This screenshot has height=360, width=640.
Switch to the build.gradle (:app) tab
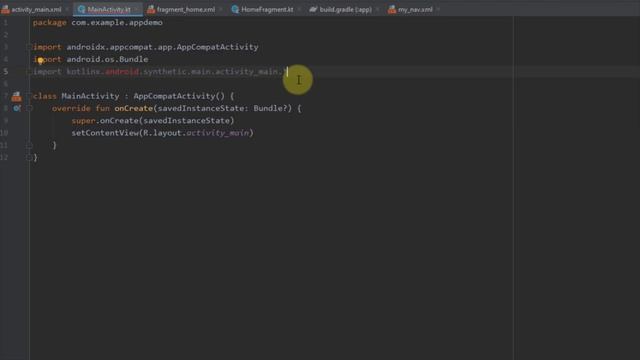[x=345, y=9]
